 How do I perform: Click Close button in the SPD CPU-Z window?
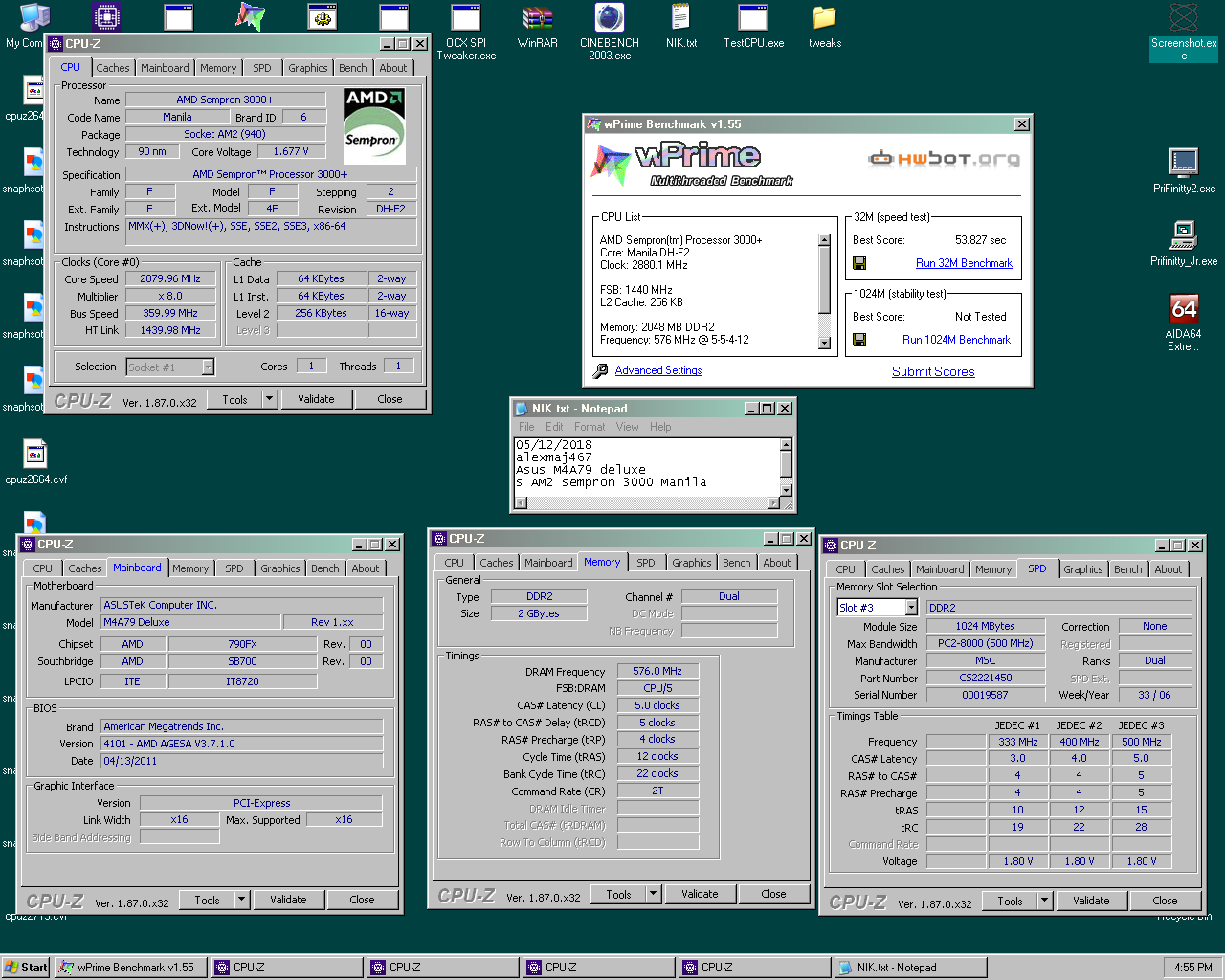1165,901
